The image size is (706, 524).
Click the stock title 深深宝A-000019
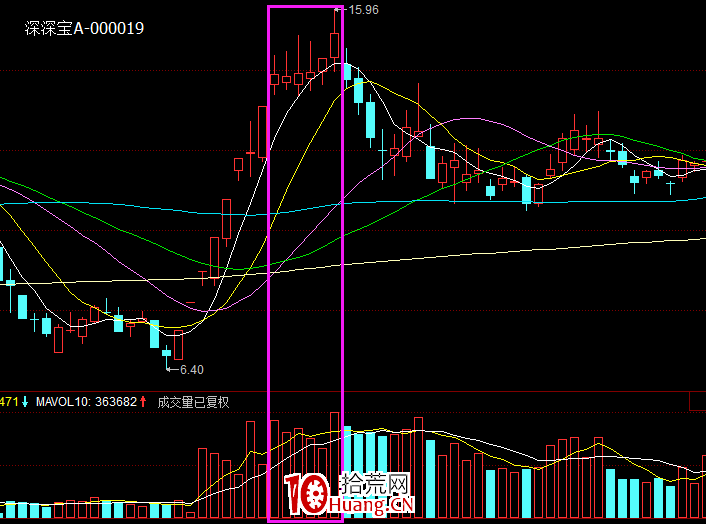coord(84,28)
